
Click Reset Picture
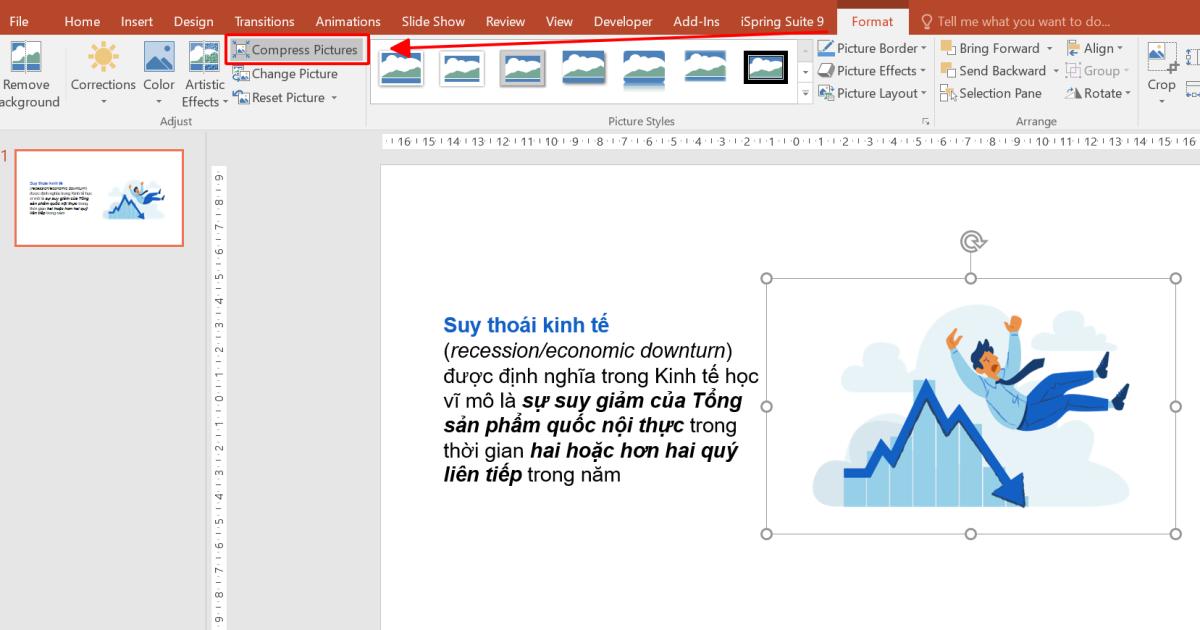[x=283, y=96]
